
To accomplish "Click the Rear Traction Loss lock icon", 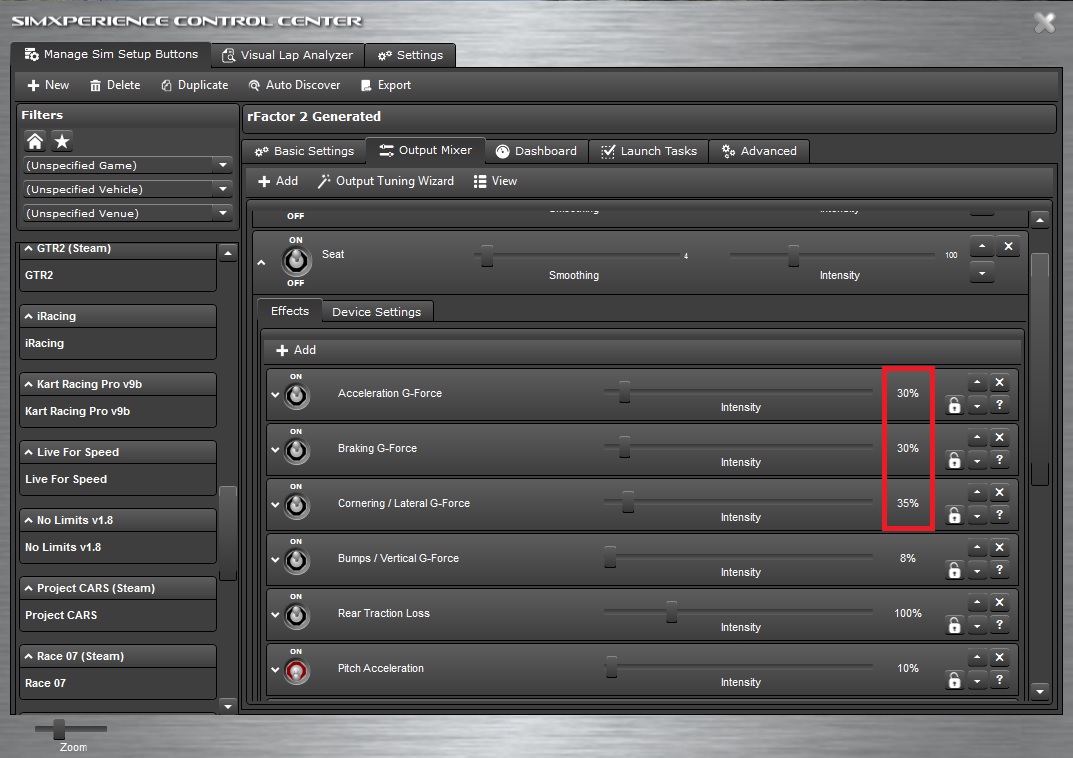I will [954, 625].
